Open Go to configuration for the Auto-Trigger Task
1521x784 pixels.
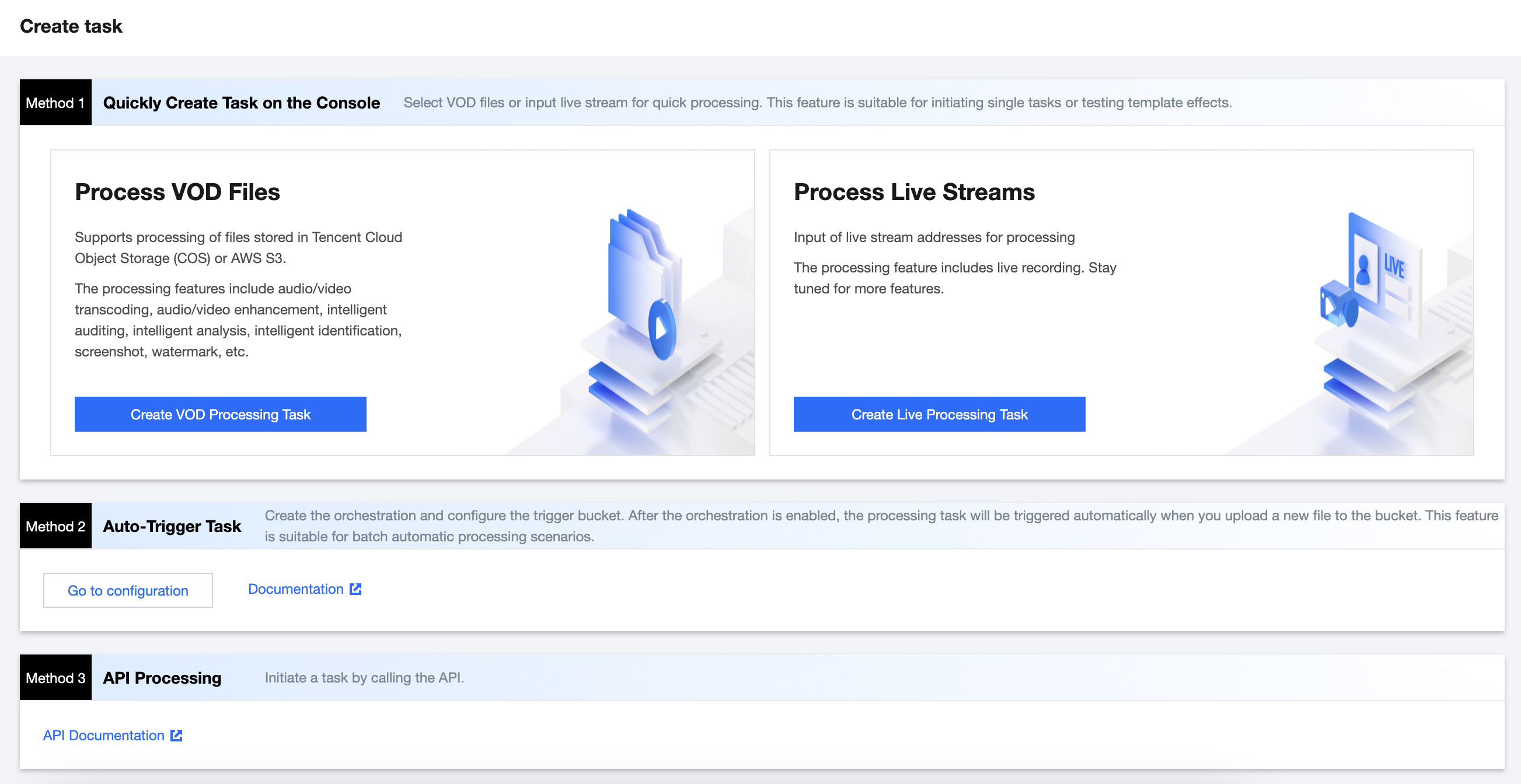[128, 590]
